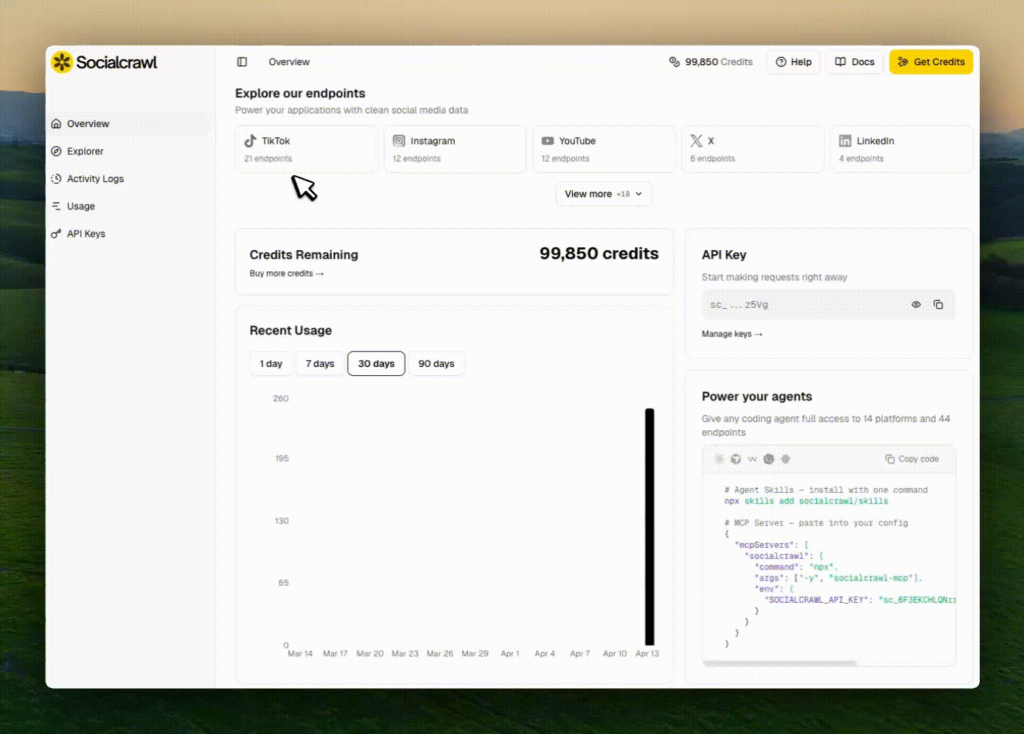Click the LinkedIn endpoint icon
1024x734 pixels.
[846, 141]
